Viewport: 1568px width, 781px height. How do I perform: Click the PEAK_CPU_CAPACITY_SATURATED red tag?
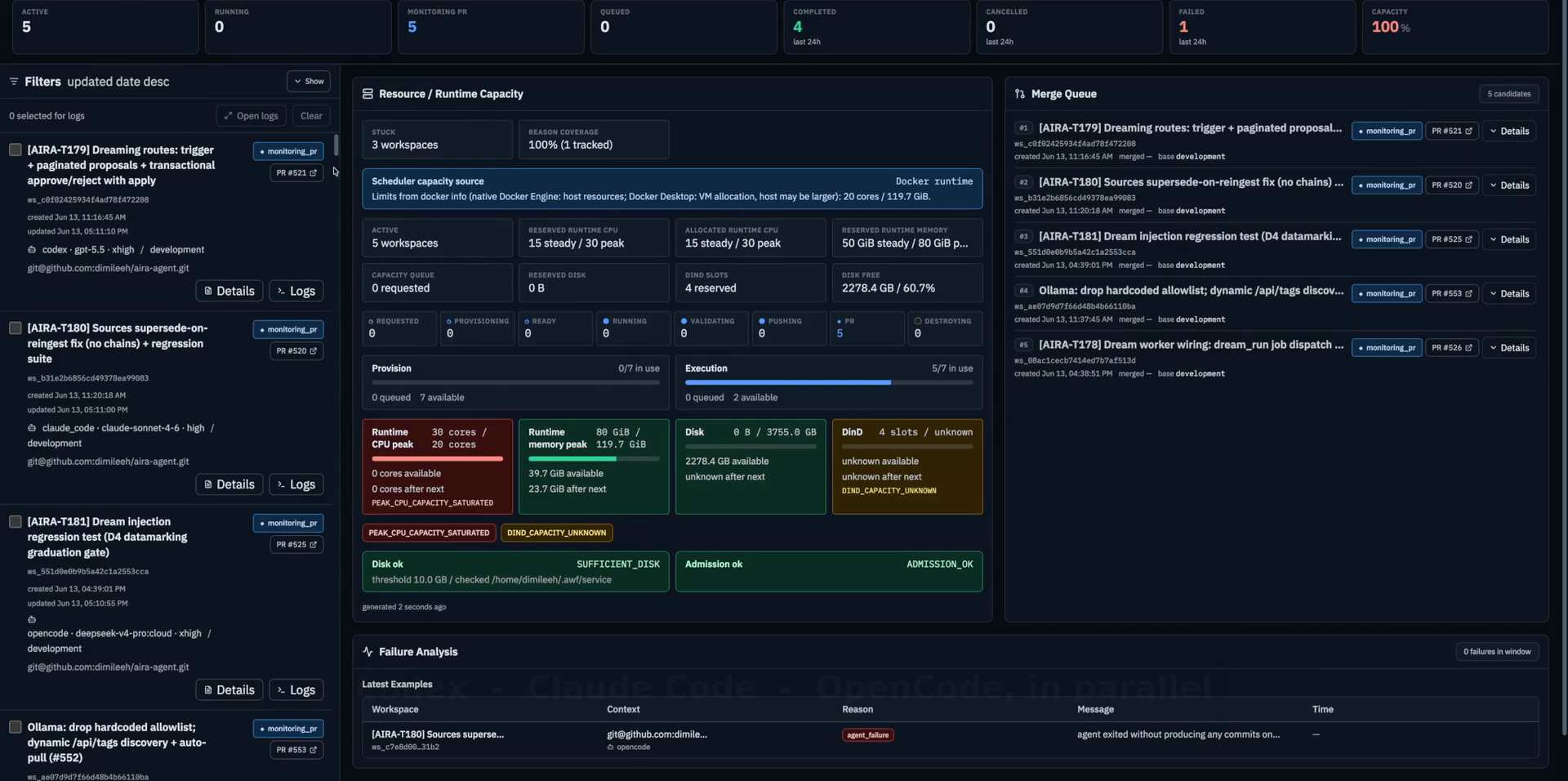point(429,533)
